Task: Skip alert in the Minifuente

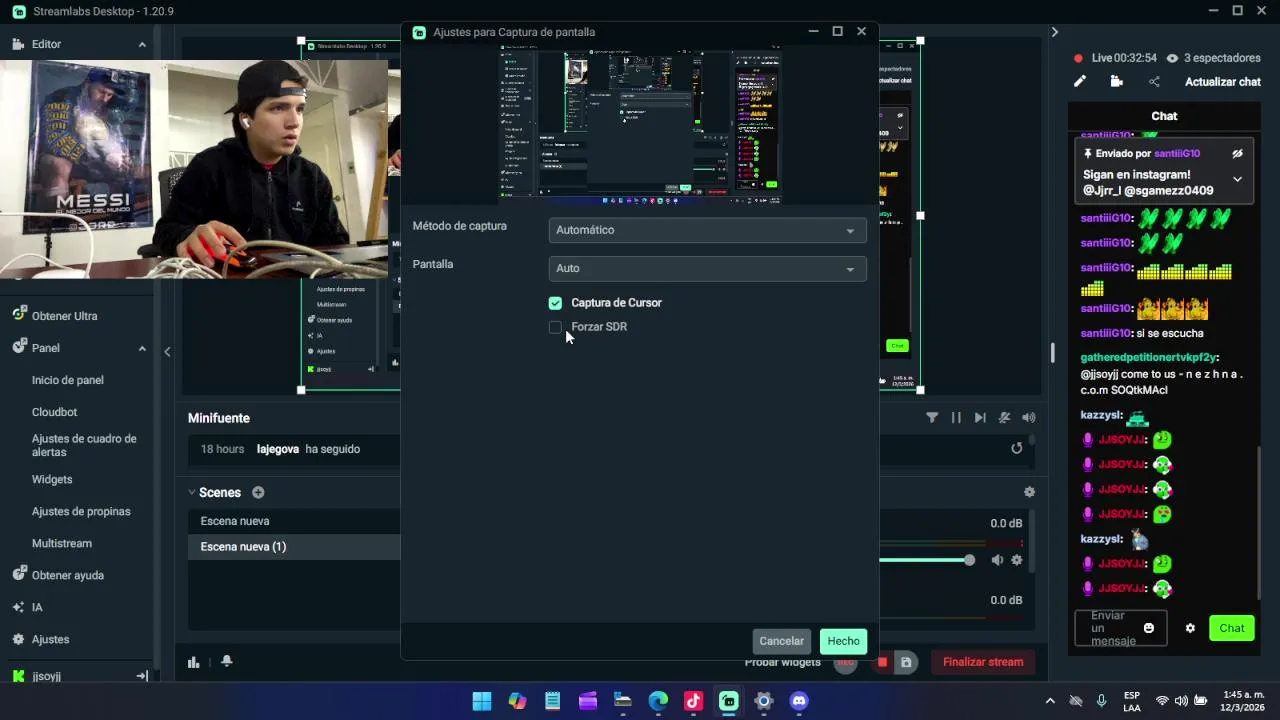Action: (980, 418)
